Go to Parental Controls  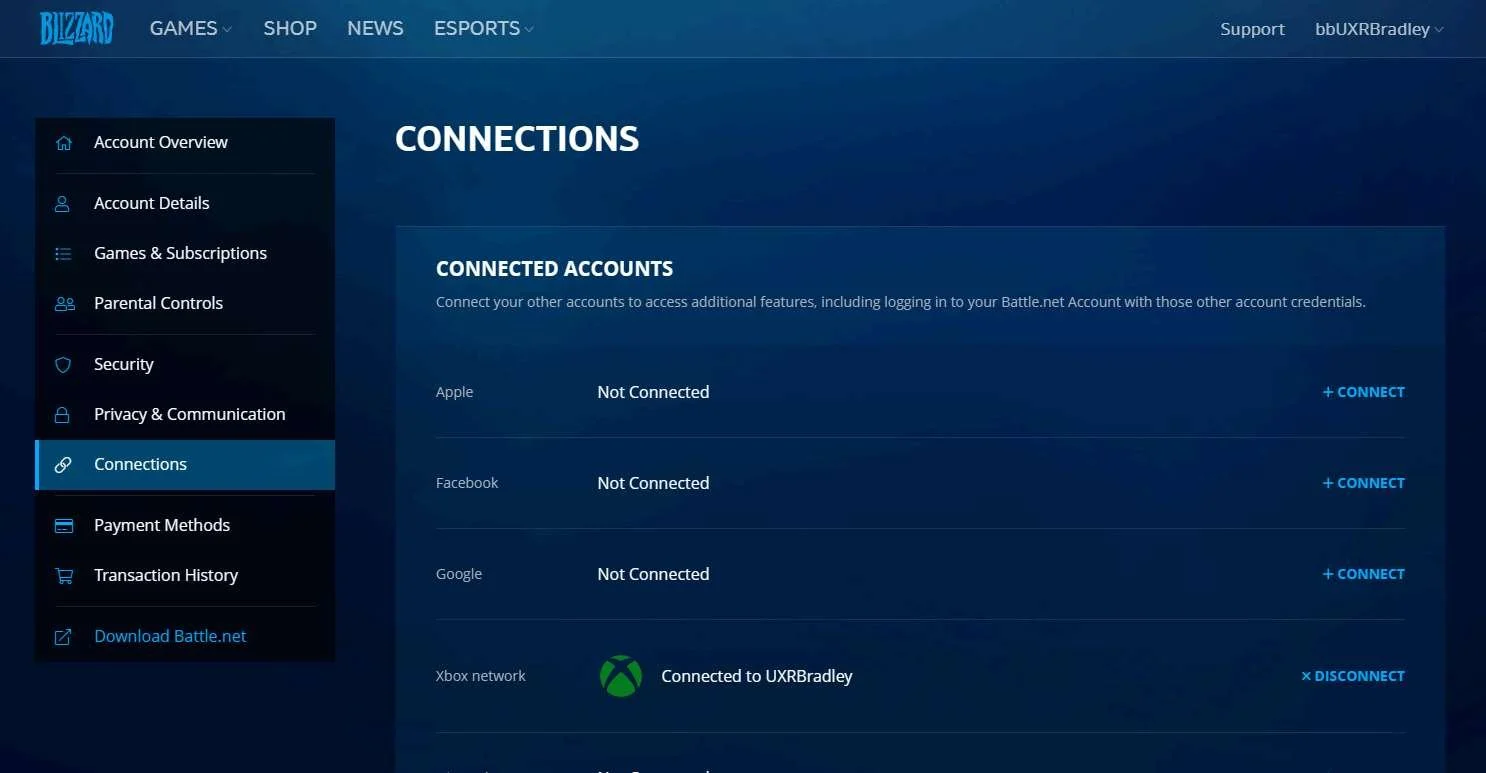click(x=185, y=303)
